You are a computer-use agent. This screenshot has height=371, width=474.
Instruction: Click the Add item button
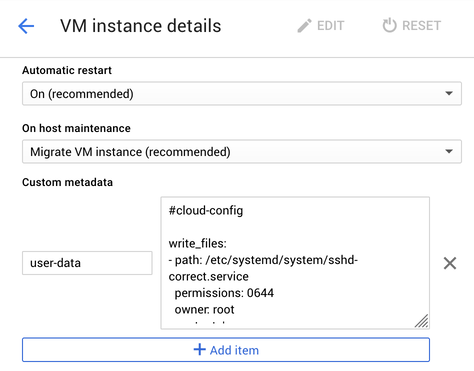coord(226,350)
